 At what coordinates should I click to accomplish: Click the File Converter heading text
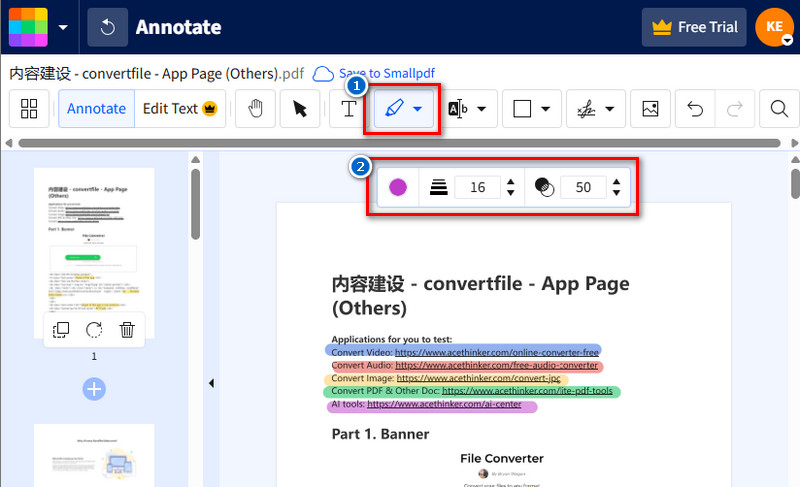click(x=502, y=458)
